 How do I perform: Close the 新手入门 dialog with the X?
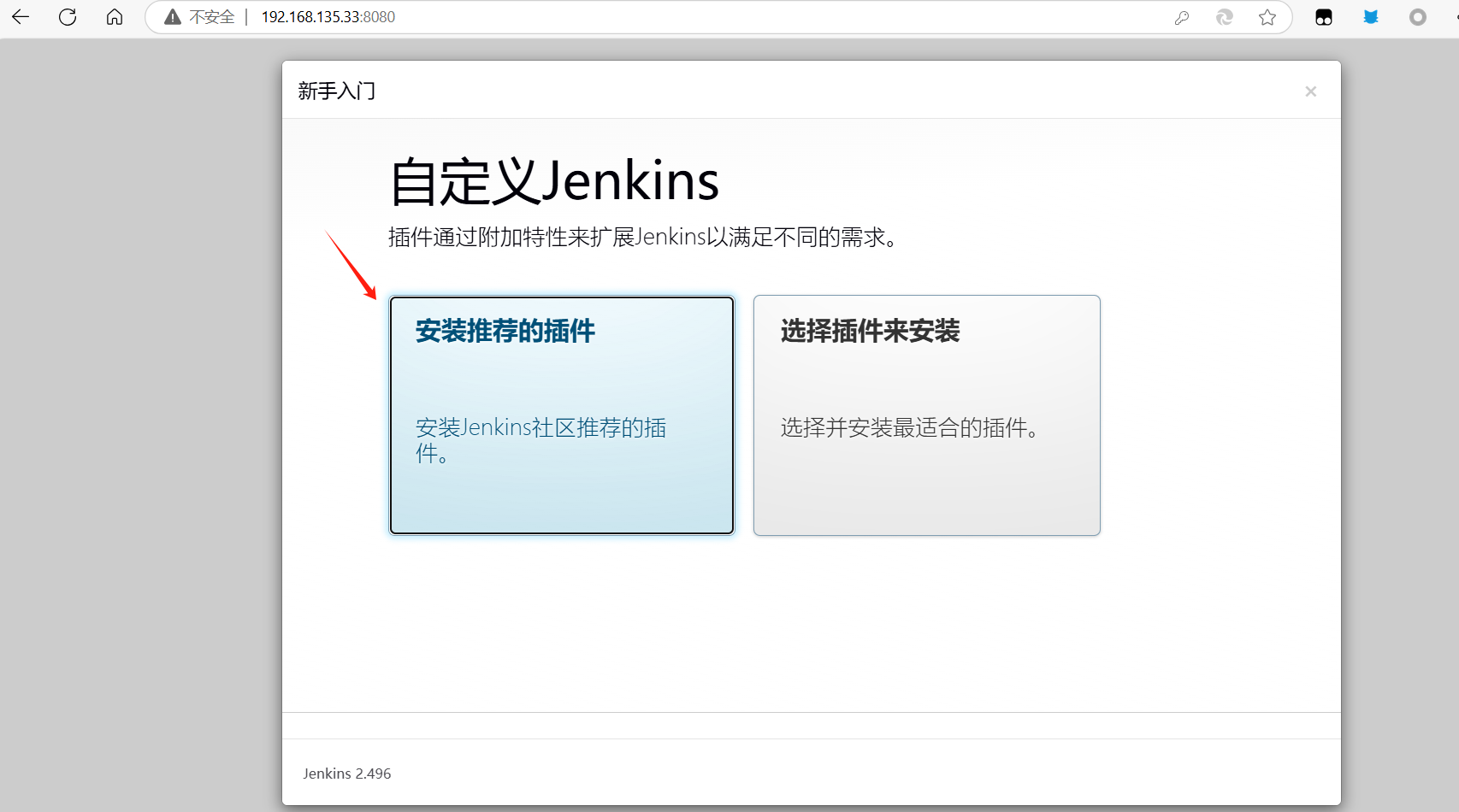tap(1310, 91)
